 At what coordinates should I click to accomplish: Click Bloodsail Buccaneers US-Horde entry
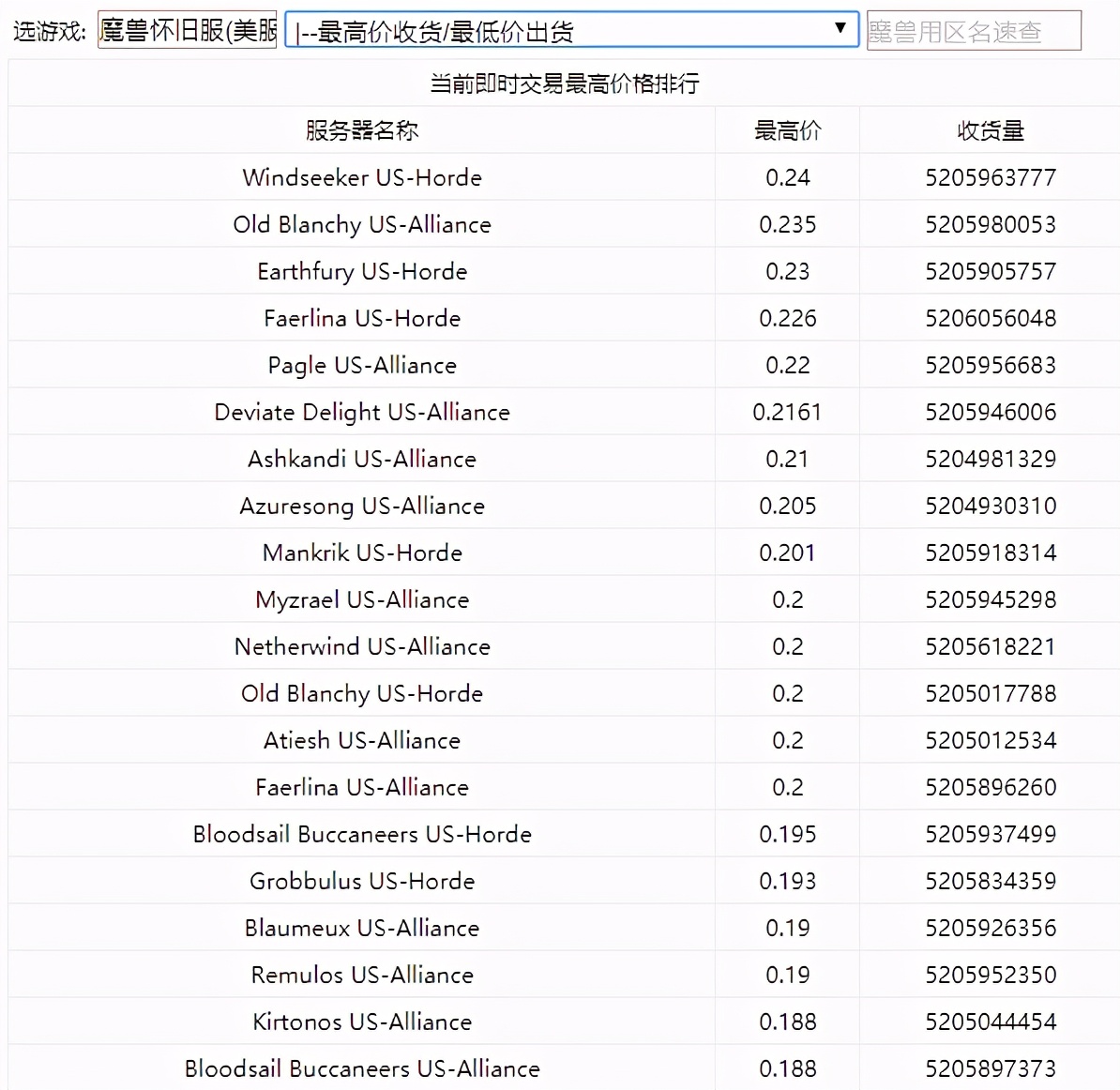point(362,834)
